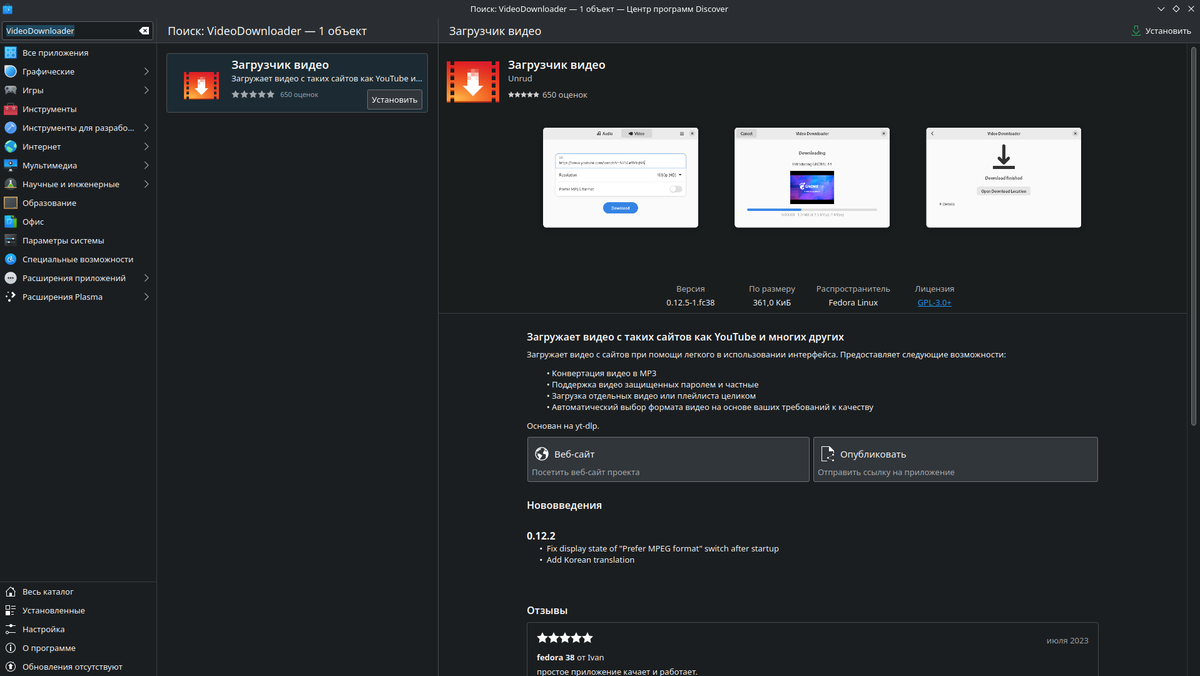Open the GPL-3.0+ license link
The width and height of the screenshot is (1200, 676).
[934, 302]
